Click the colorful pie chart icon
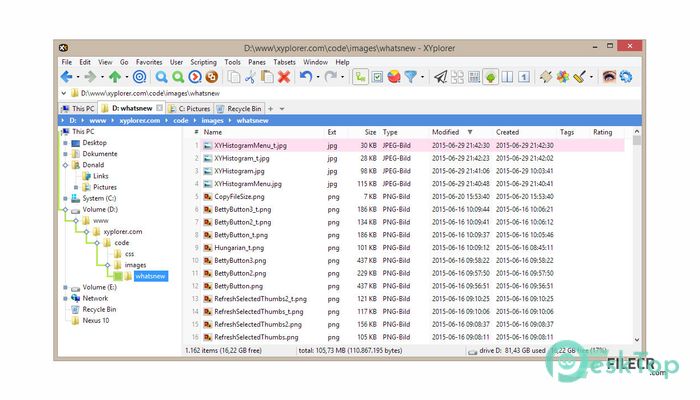700x400 pixels. (x=394, y=77)
